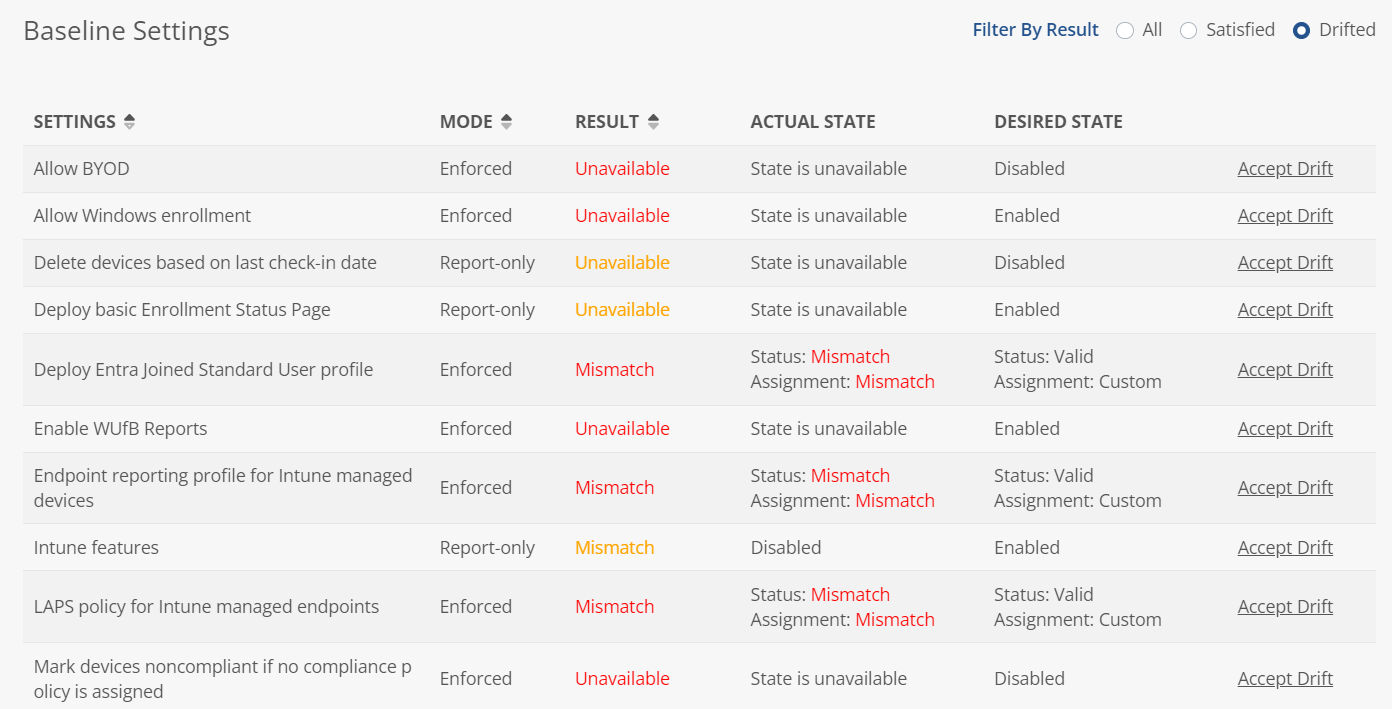Sort by the Settings column arrows
The image size is (1392, 709).
(129, 122)
